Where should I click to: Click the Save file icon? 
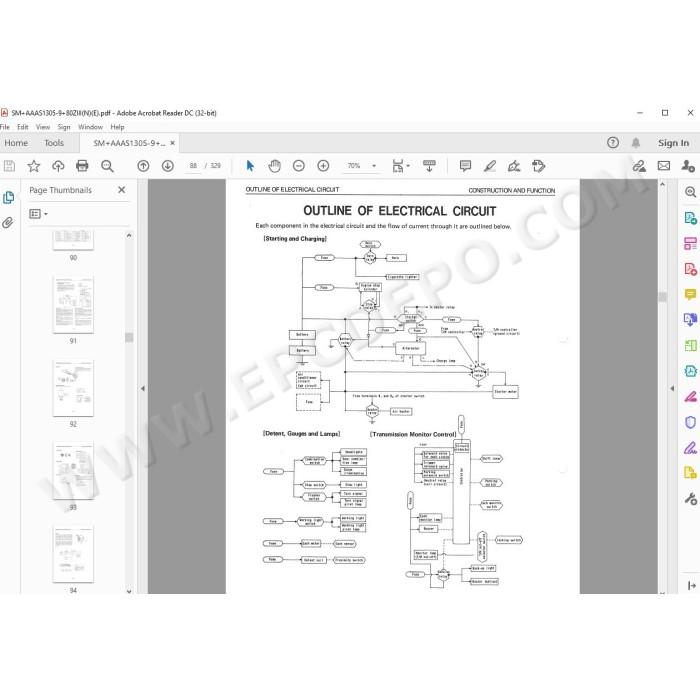tap(9, 166)
